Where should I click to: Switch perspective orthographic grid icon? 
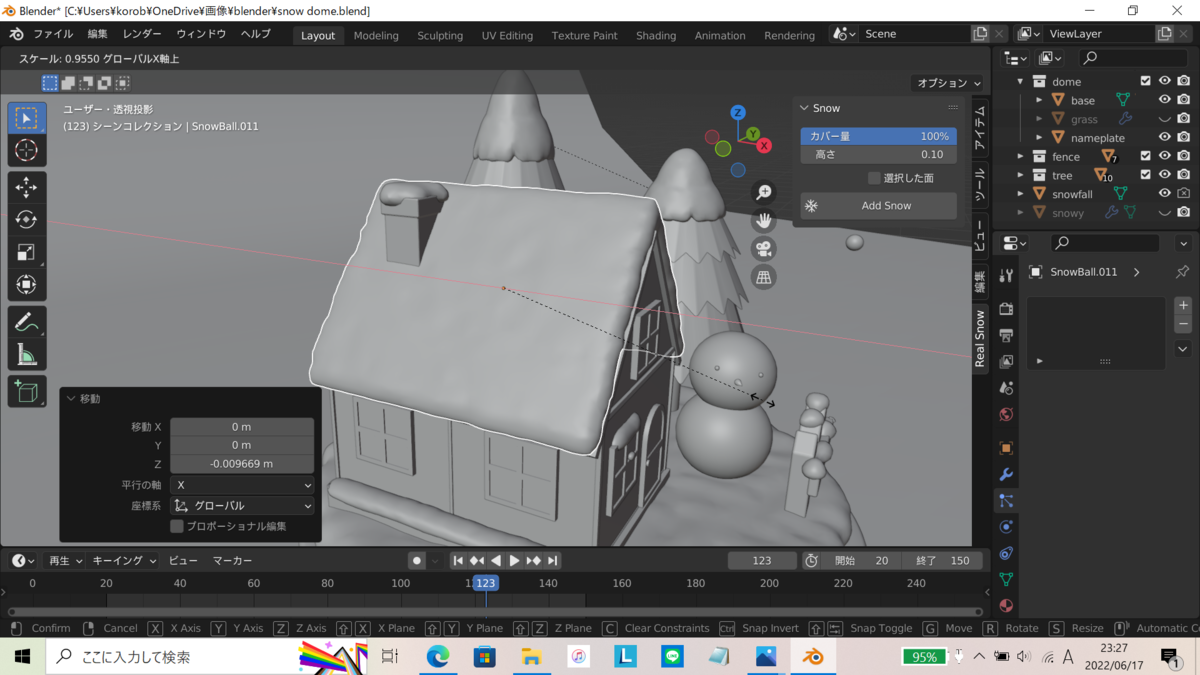click(764, 278)
